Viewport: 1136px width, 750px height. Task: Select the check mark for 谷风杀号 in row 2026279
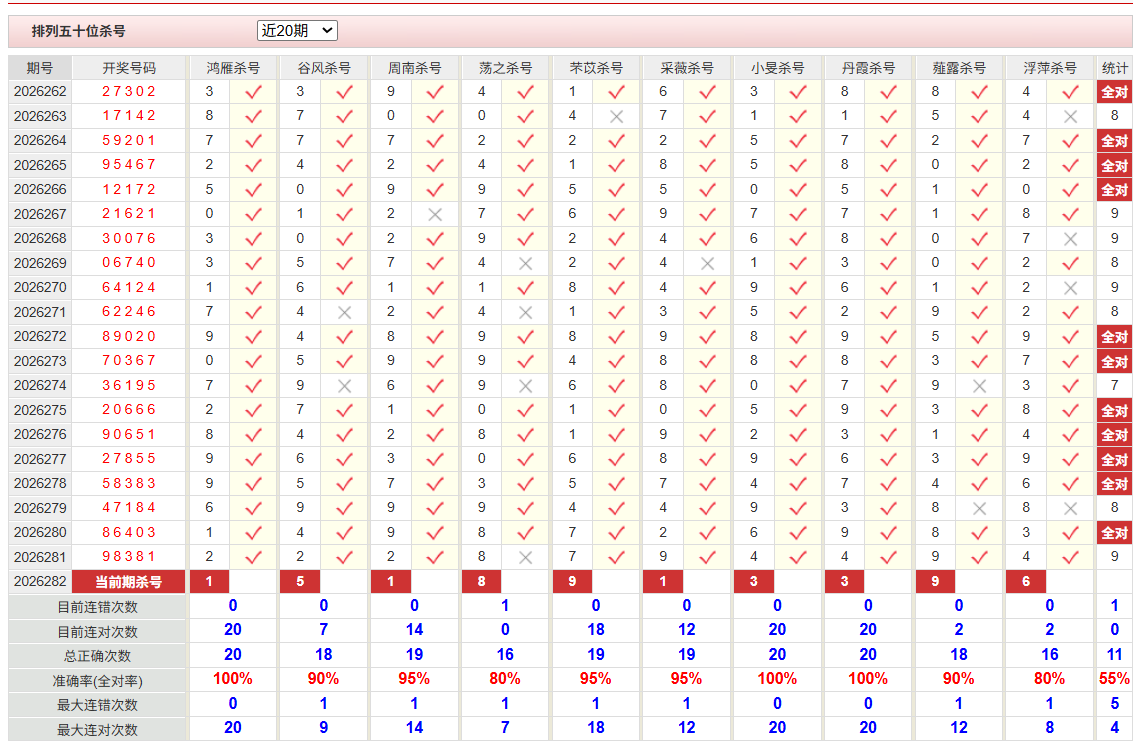pyautogui.click(x=344, y=508)
